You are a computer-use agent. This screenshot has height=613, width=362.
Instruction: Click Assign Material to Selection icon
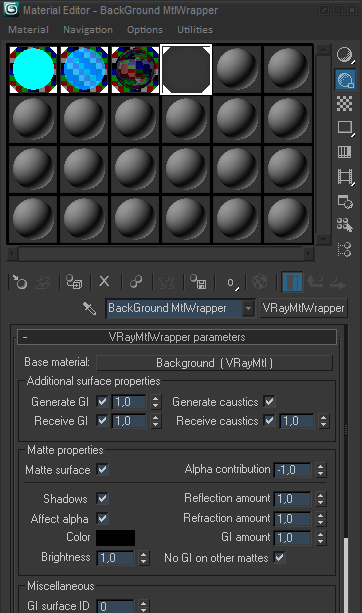(x=74, y=281)
